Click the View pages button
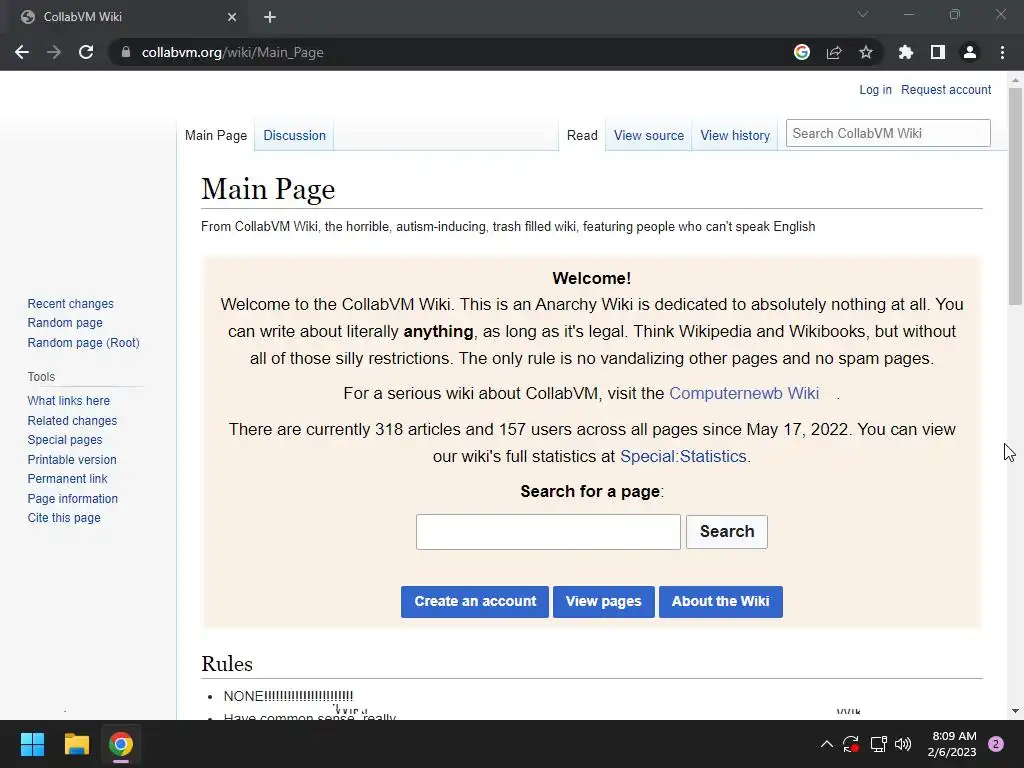 603,601
